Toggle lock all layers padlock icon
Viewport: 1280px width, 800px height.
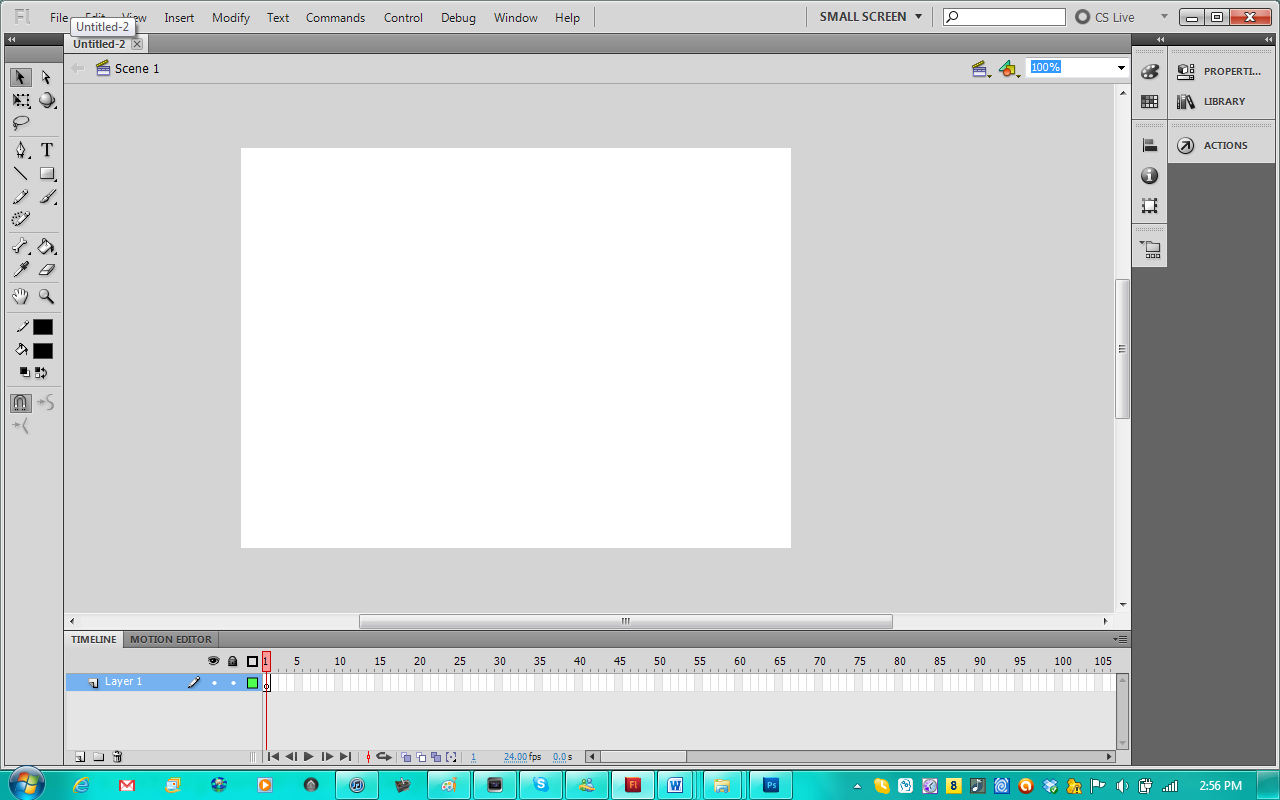[x=232, y=661]
